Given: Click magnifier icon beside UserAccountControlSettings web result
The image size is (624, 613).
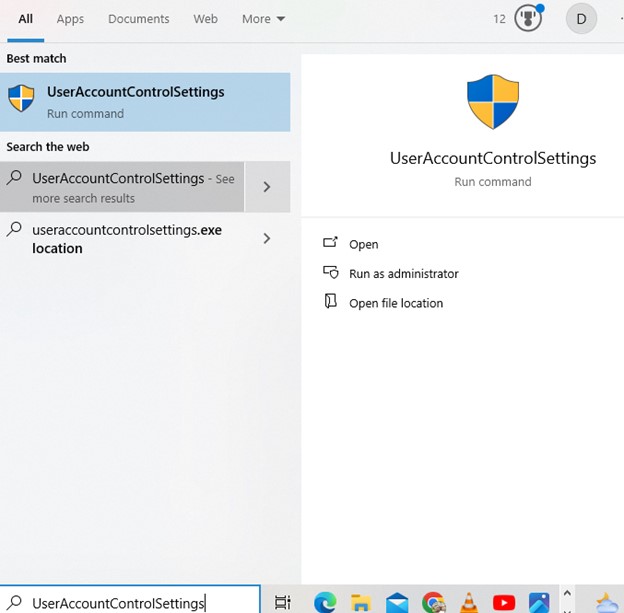Looking at the screenshot, I should point(14,178).
